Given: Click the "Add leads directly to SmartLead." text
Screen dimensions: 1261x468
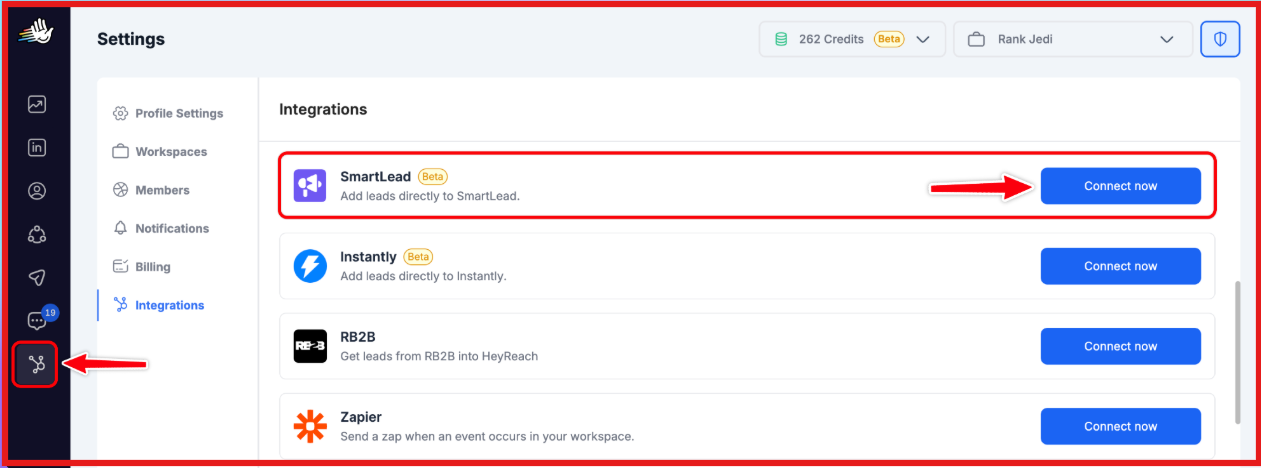Looking at the screenshot, I should coord(430,196).
